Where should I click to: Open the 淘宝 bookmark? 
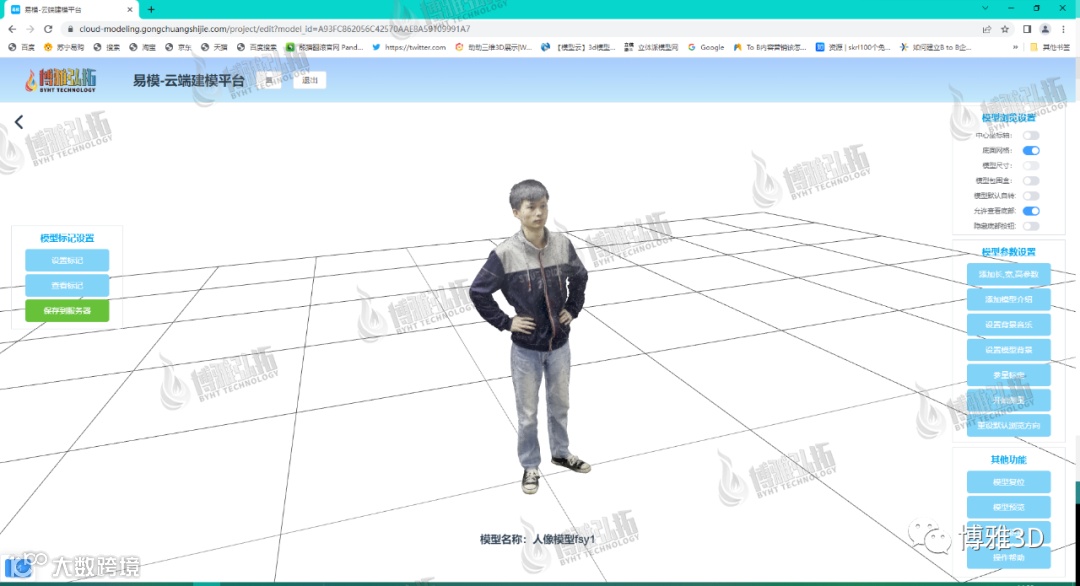point(143,48)
